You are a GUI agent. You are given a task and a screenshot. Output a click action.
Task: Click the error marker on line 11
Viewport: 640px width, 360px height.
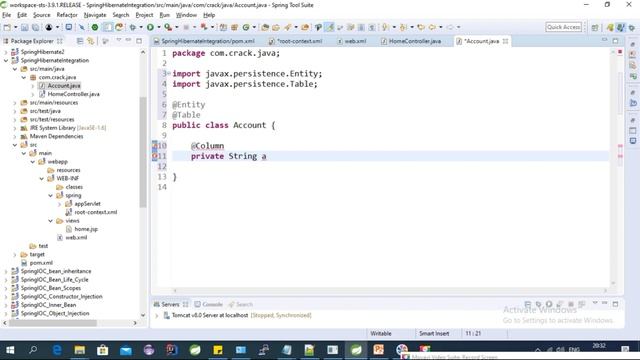tap(155, 156)
